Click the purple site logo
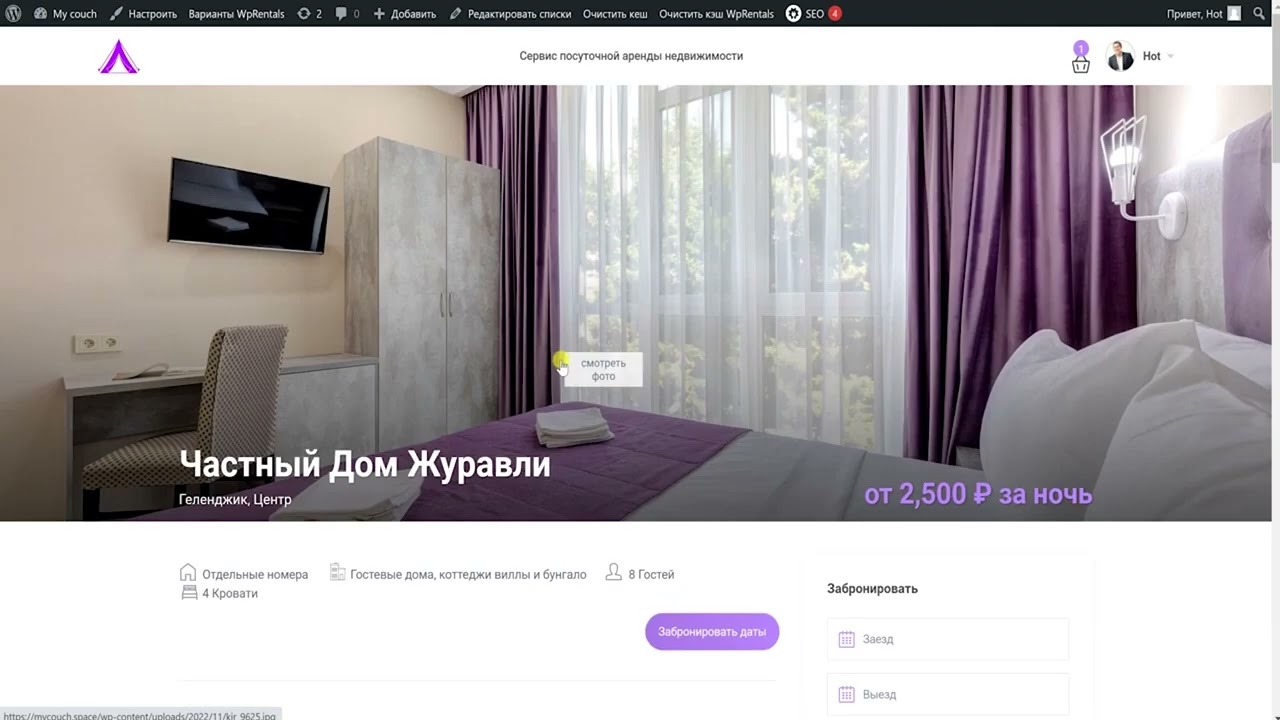Viewport: 1280px width, 720px height. (x=119, y=56)
